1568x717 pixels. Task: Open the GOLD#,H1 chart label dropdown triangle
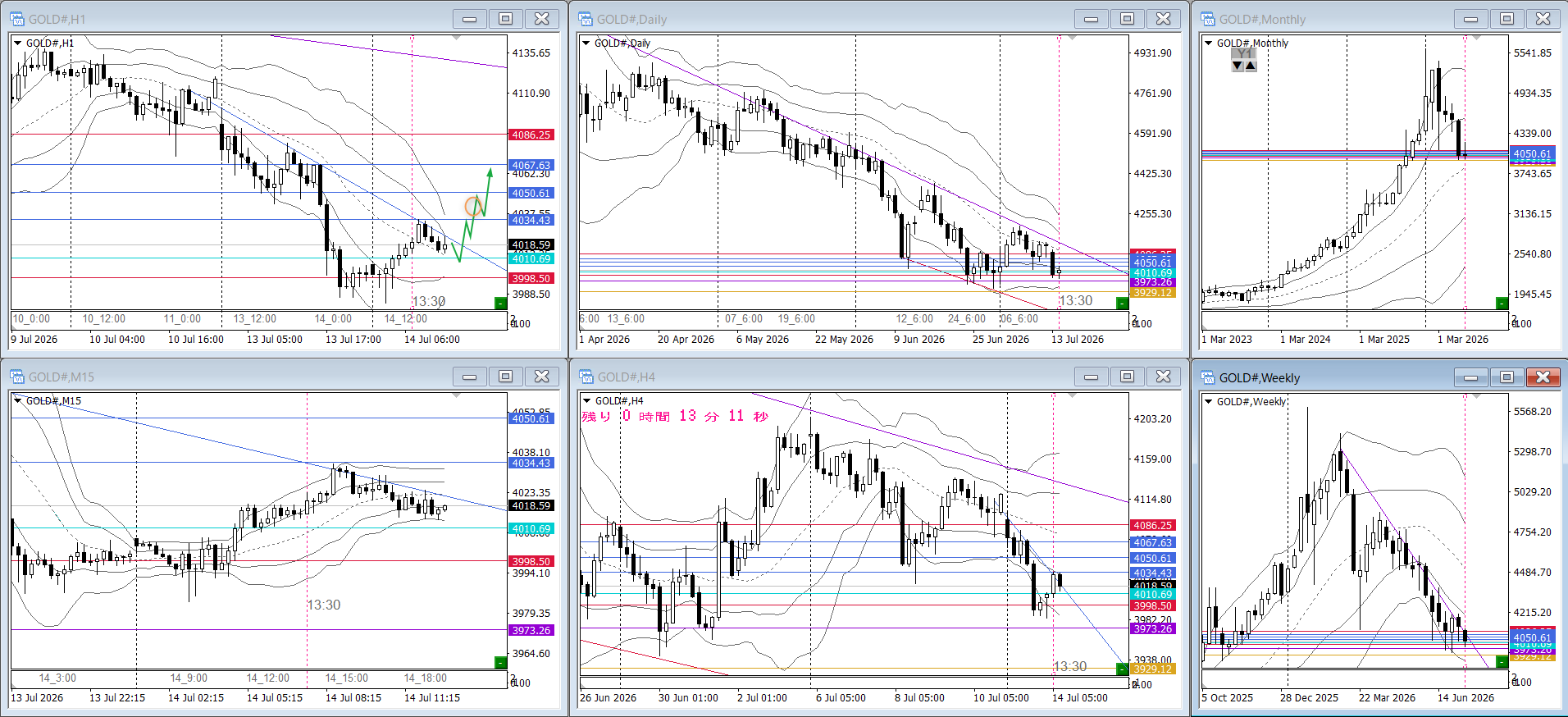[17, 43]
